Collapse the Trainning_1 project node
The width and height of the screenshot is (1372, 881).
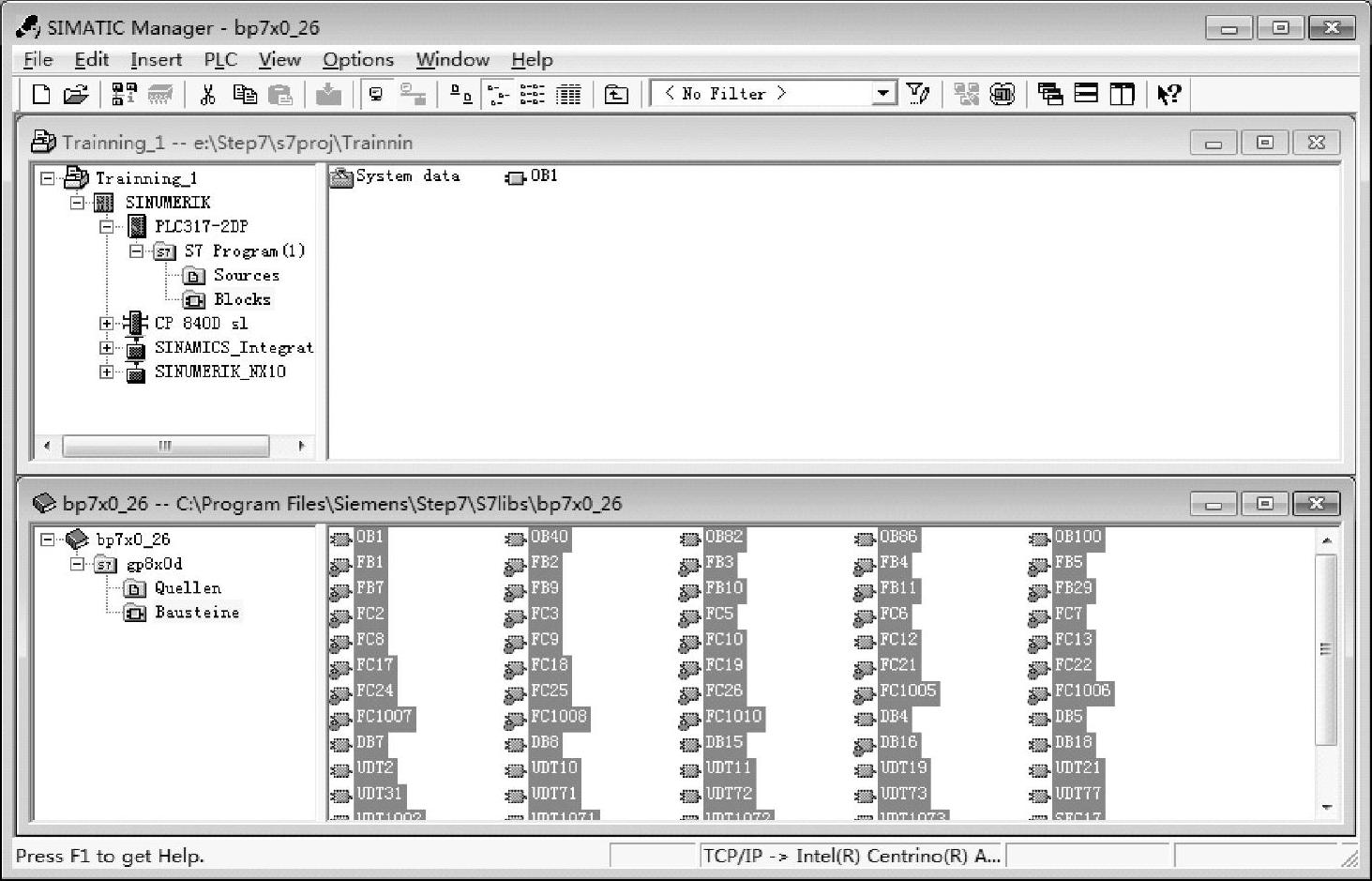click(48, 178)
